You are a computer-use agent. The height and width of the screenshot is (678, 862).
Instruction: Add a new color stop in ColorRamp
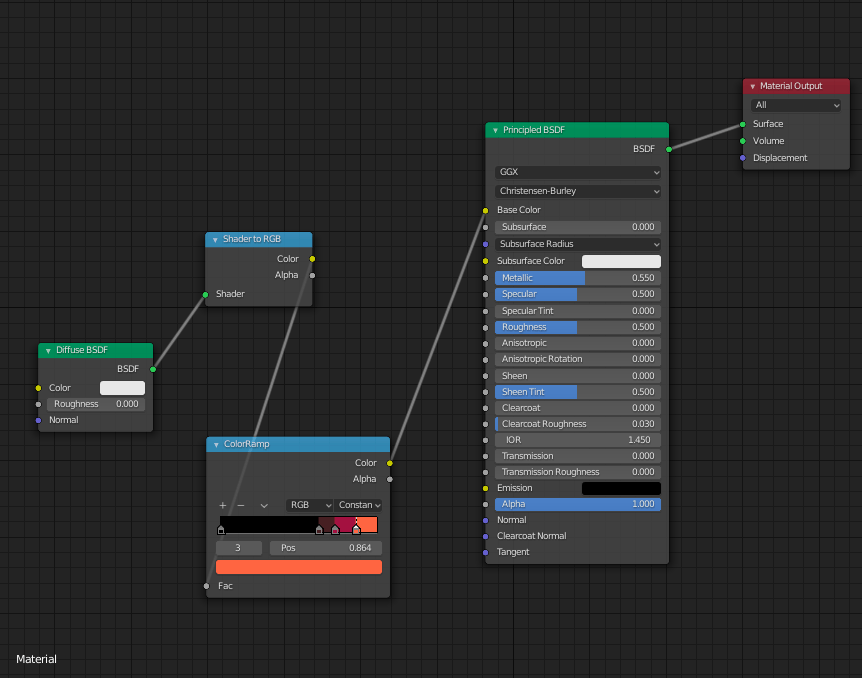(222, 505)
